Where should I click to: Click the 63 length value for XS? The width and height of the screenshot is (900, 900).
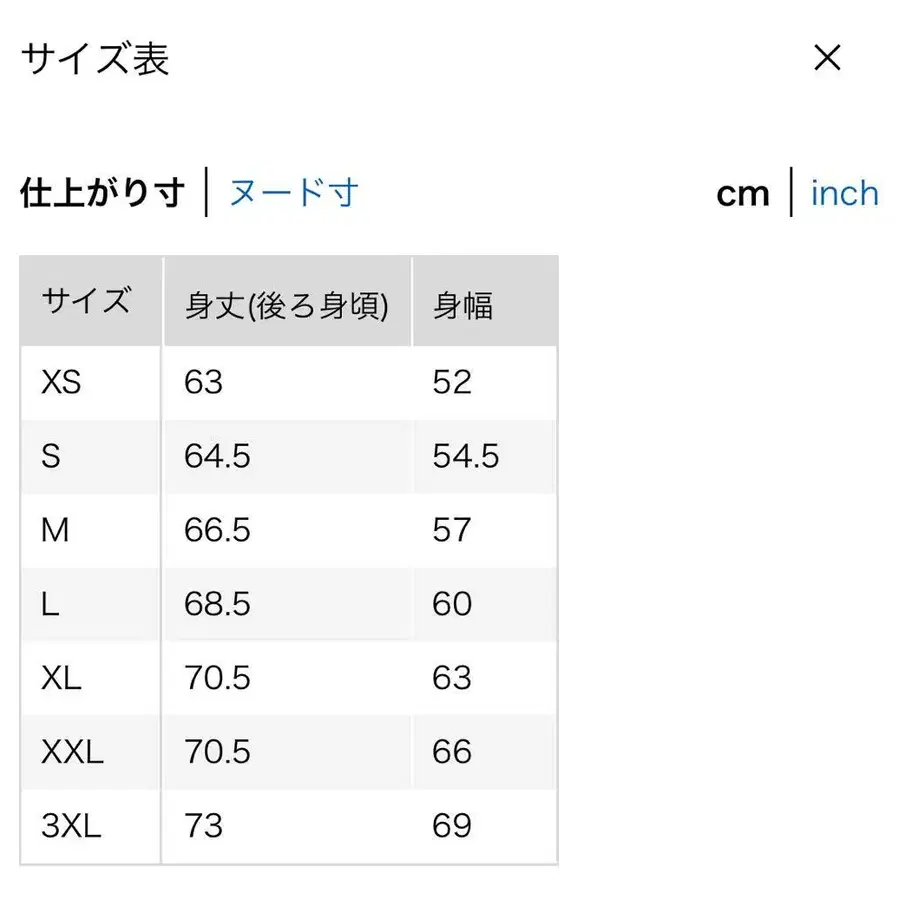point(203,382)
